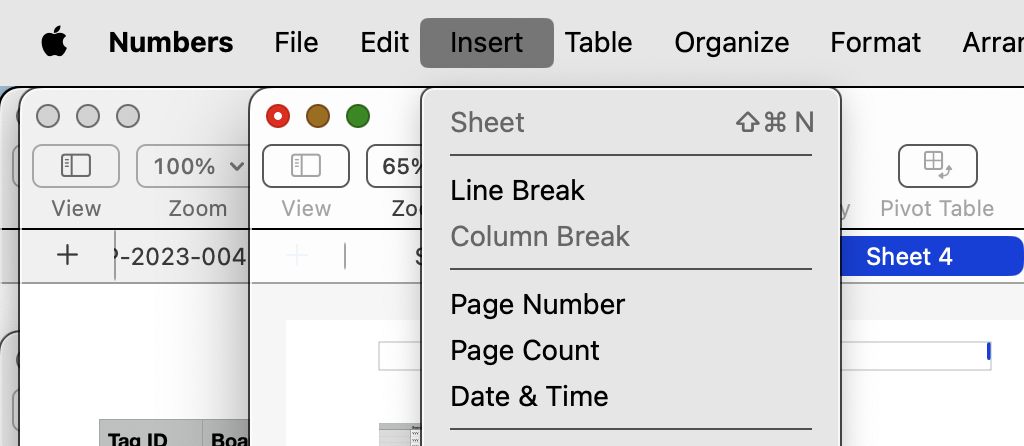Select Date & Time in the menu
1024x446 pixels.
click(x=530, y=396)
